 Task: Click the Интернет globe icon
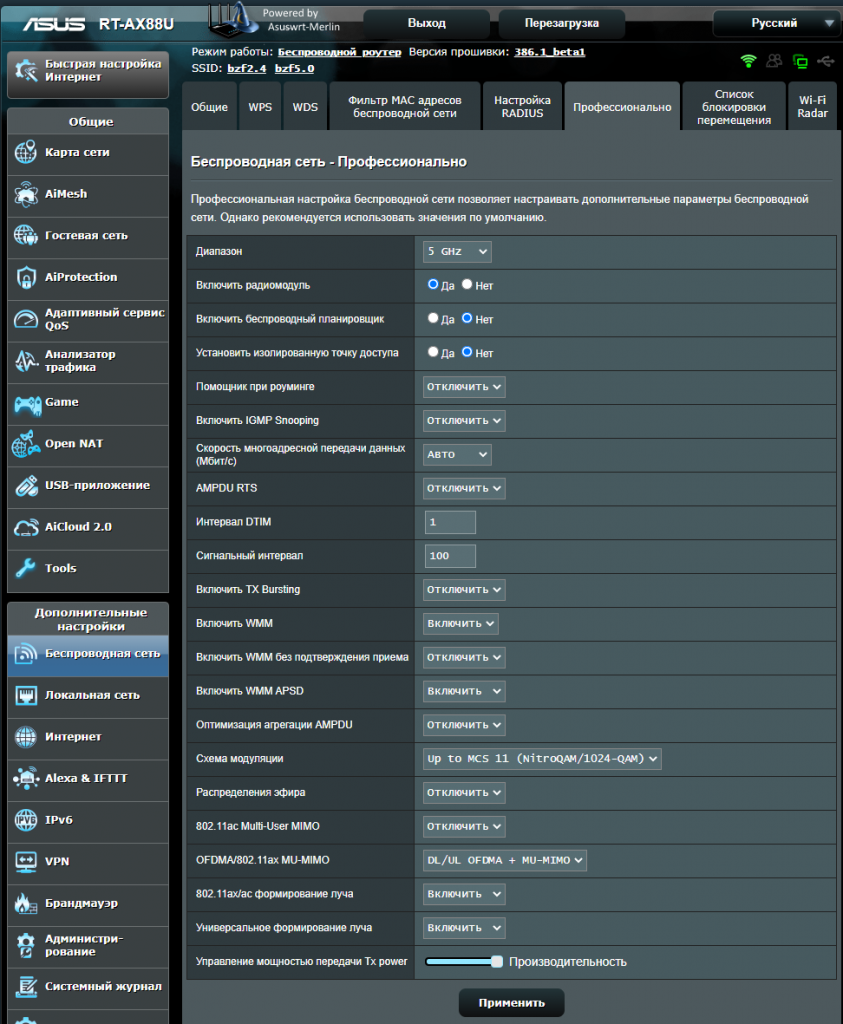(x=26, y=737)
